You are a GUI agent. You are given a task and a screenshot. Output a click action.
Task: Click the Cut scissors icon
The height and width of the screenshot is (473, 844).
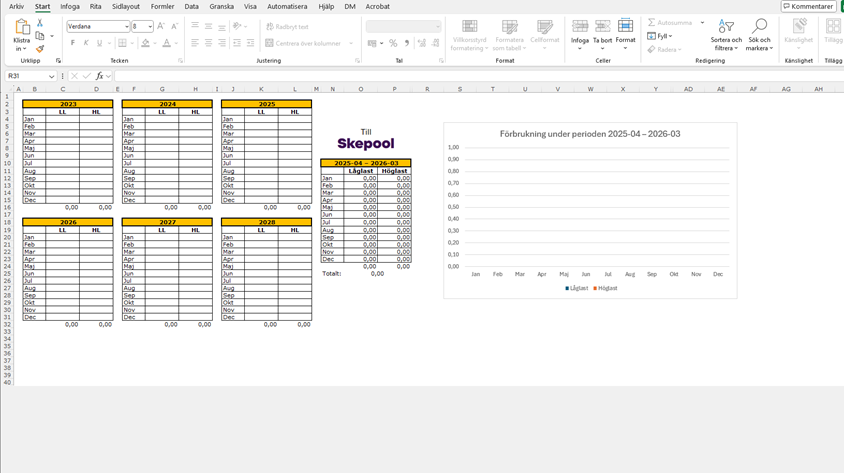click(40, 22)
